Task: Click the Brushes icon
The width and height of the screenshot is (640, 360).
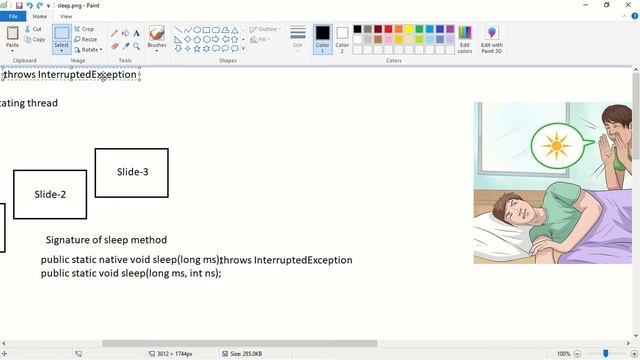Action: pos(157,33)
